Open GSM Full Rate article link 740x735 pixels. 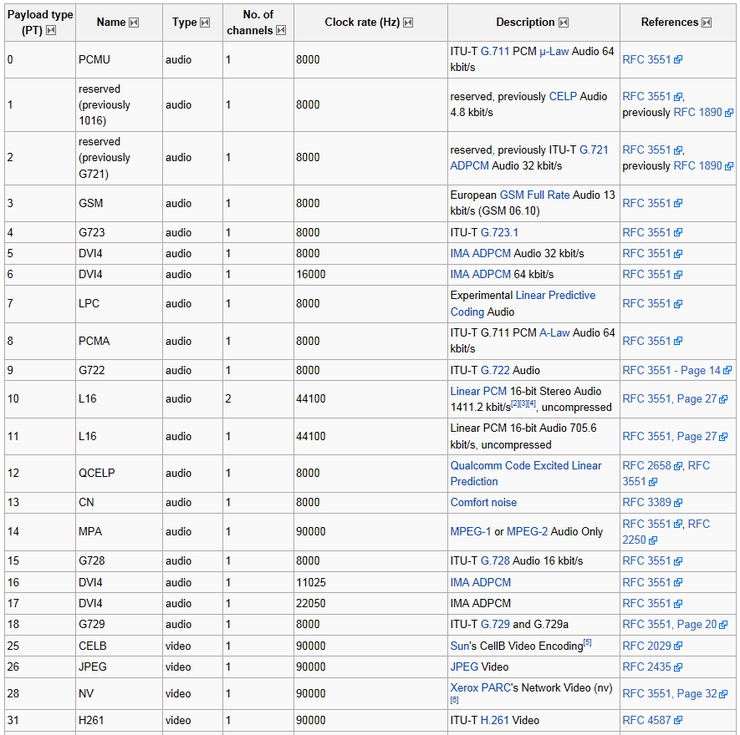[x=534, y=195]
